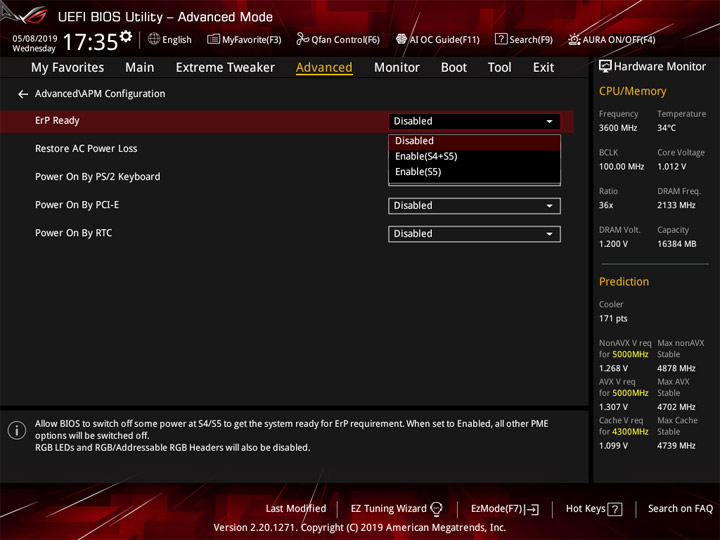Click CPU/Memory heading

click(x=632, y=91)
